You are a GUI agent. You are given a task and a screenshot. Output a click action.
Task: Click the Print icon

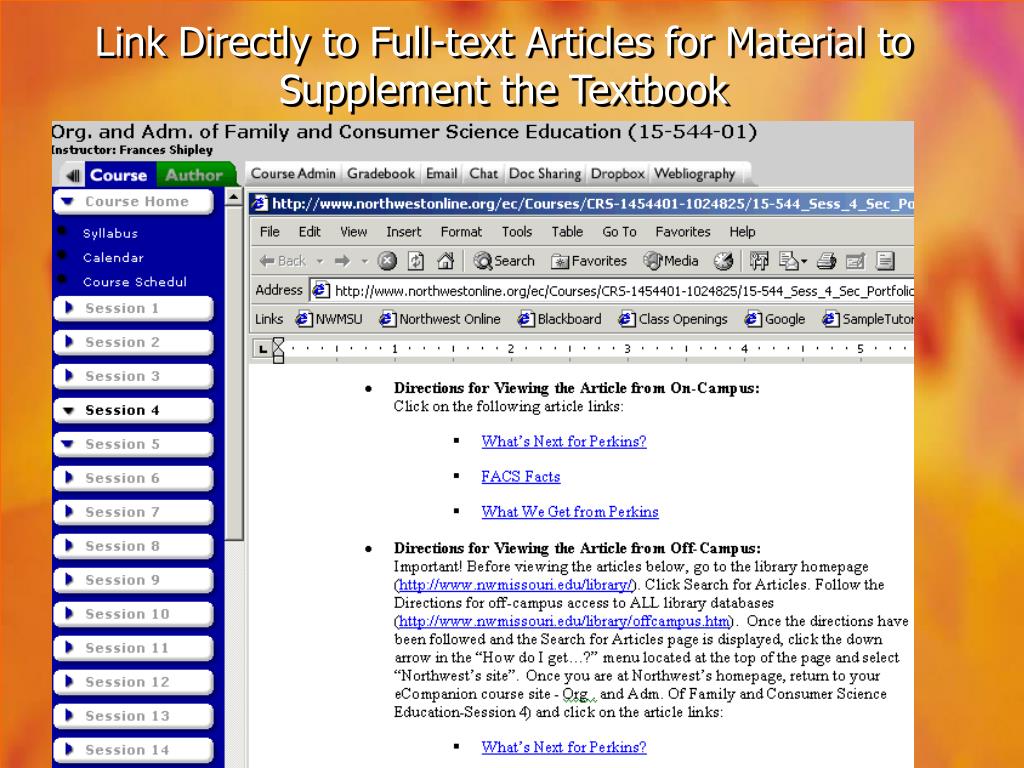tap(826, 261)
